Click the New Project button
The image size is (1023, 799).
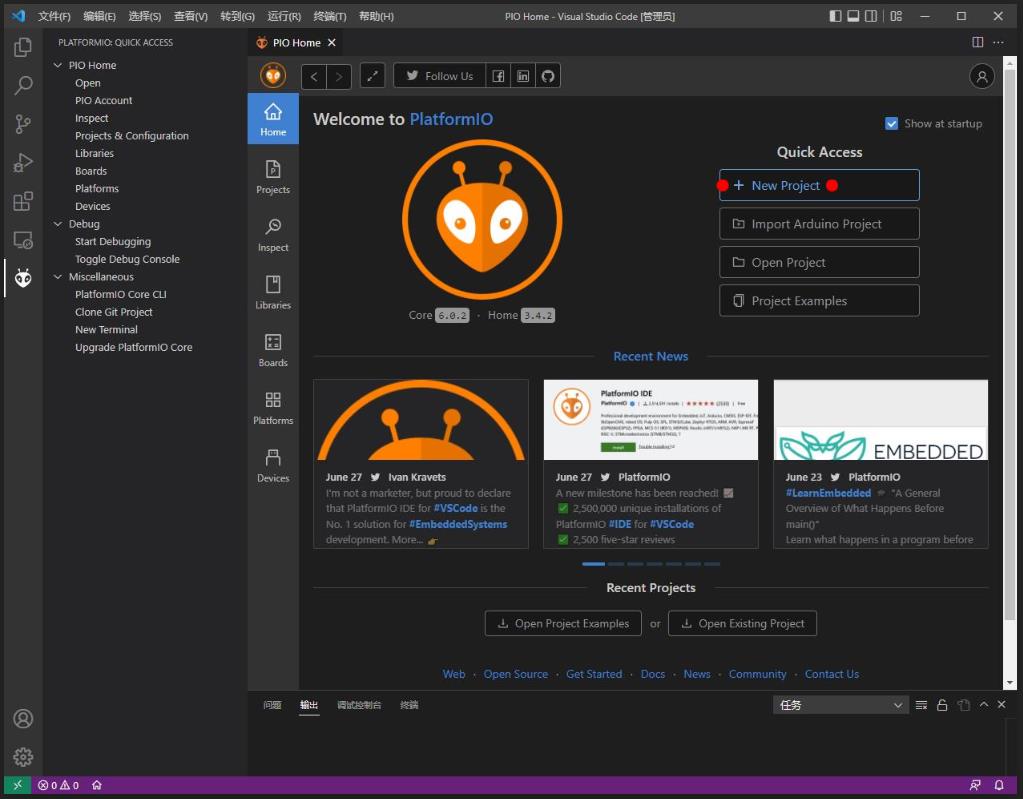(x=819, y=185)
